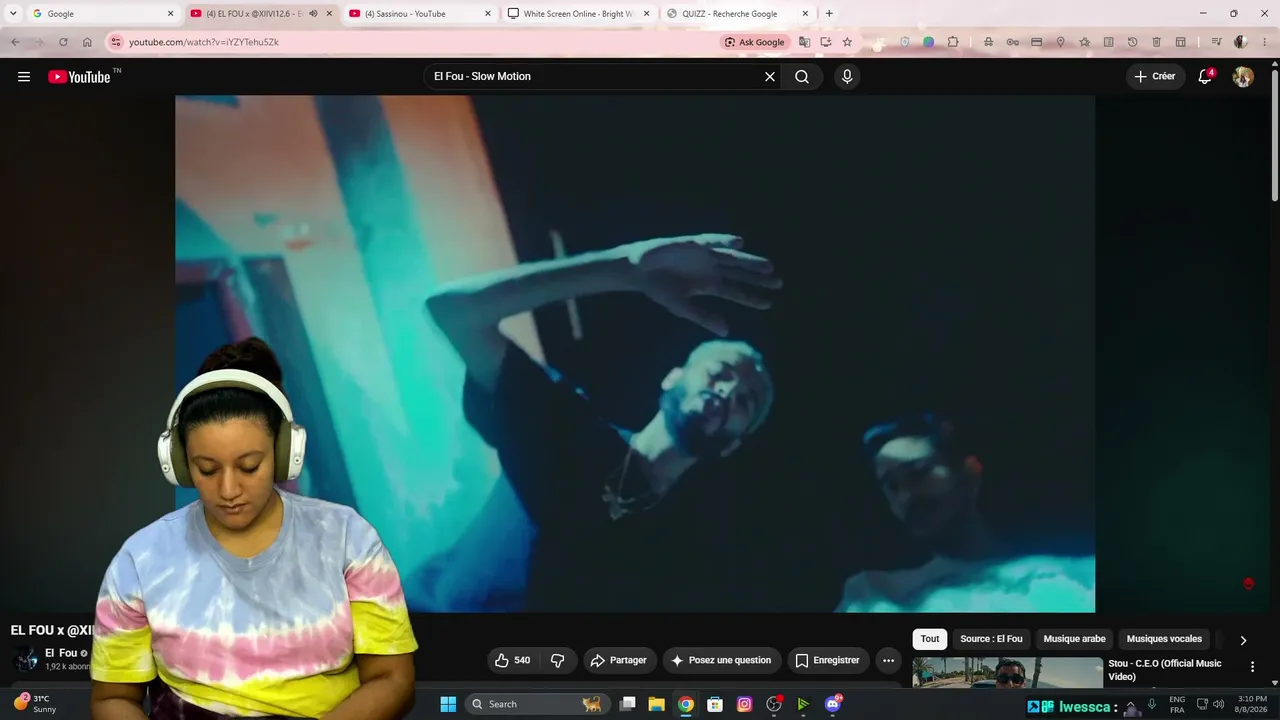Open Task View on taskbar

(x=627, y=704)
